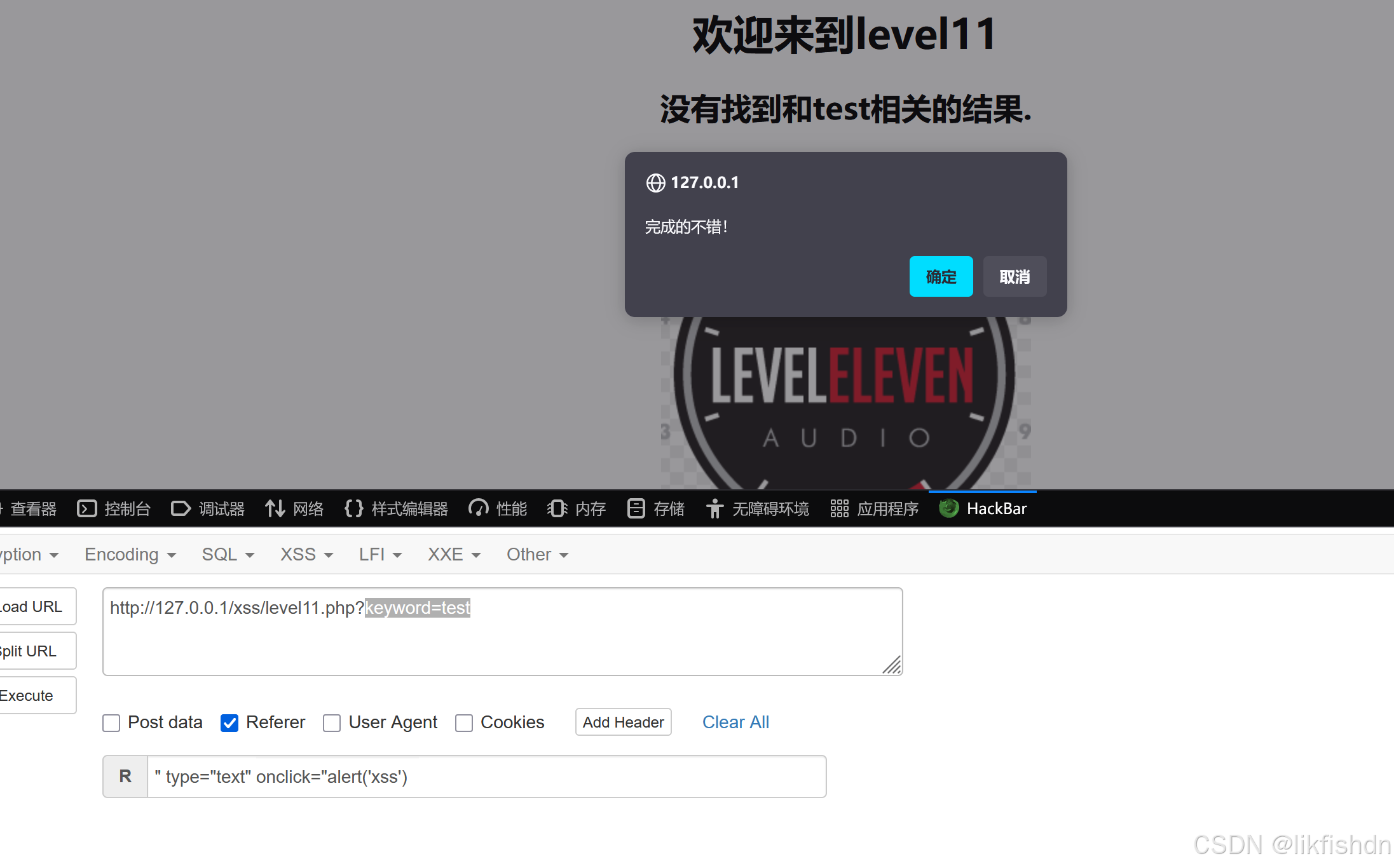Open the Storage panel icon (存储)

coord(636,509)
